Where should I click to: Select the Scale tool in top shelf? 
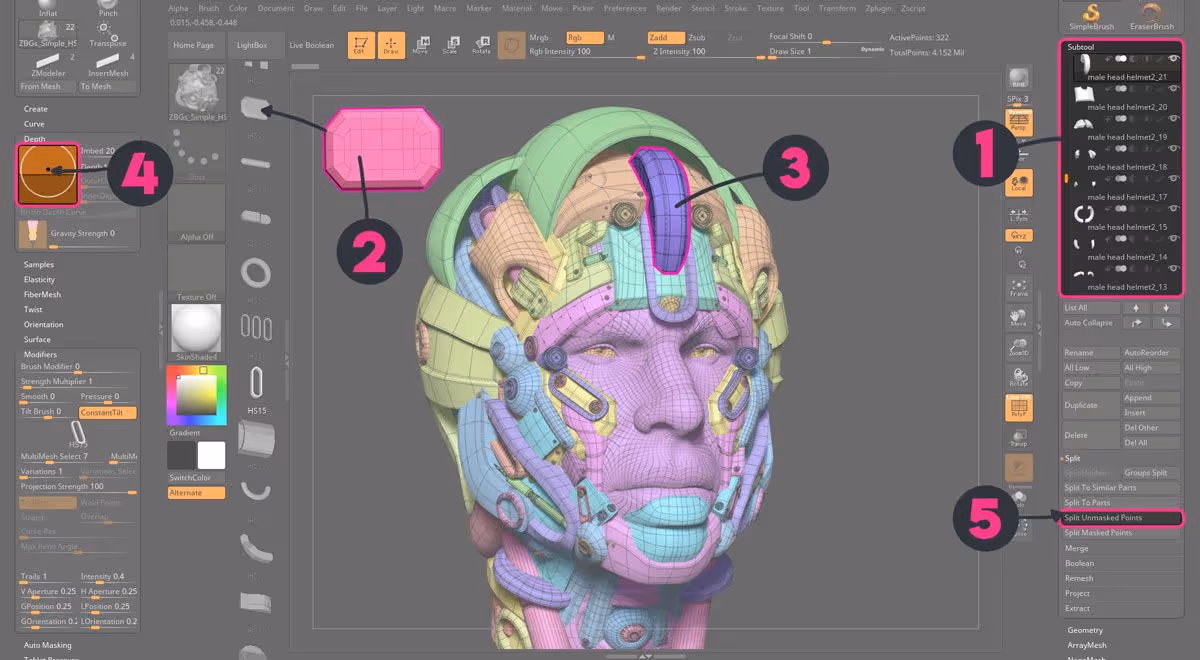tap(452, 46)
